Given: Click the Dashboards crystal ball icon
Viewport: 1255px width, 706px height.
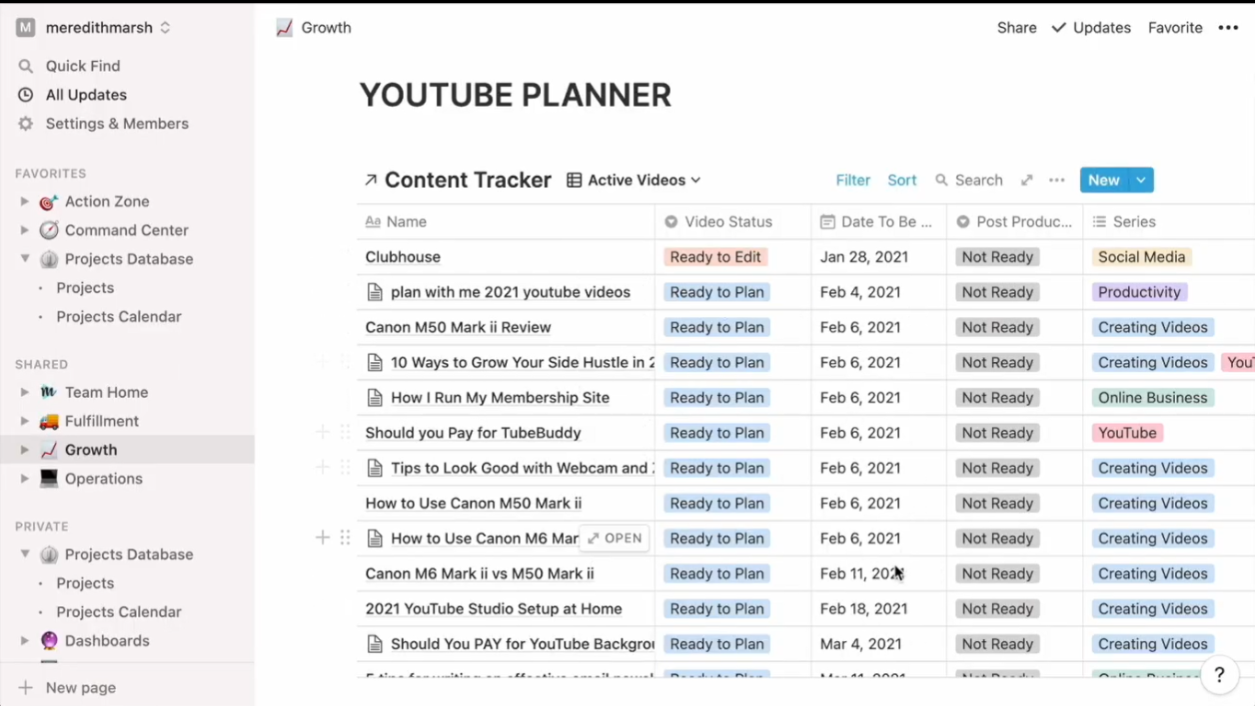Looking at the screenshot, I should 49,641.
